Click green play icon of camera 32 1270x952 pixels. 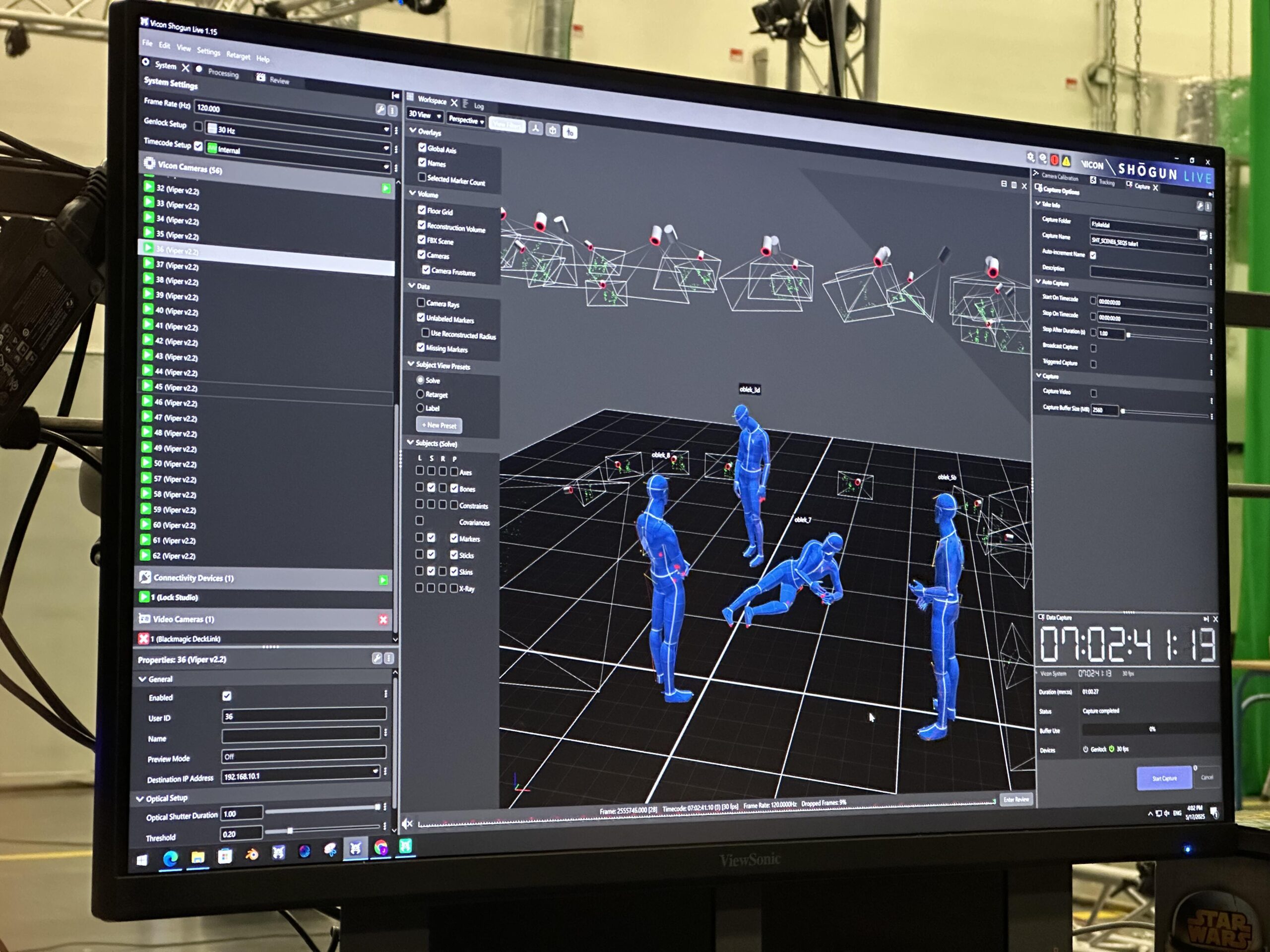tap(149, 186)
